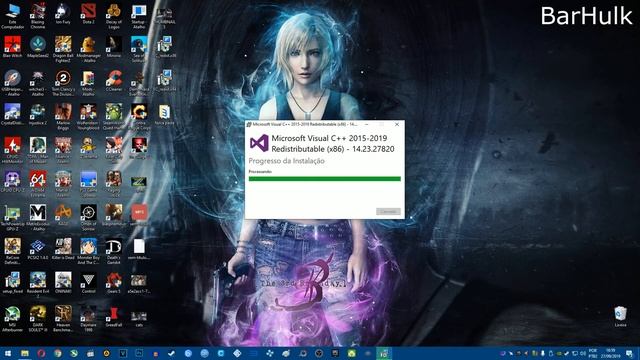The width and height of the screenshot is (640, 360).
Task: Open the Nova pasta zipped folder
Action: [x=164, y=114]
